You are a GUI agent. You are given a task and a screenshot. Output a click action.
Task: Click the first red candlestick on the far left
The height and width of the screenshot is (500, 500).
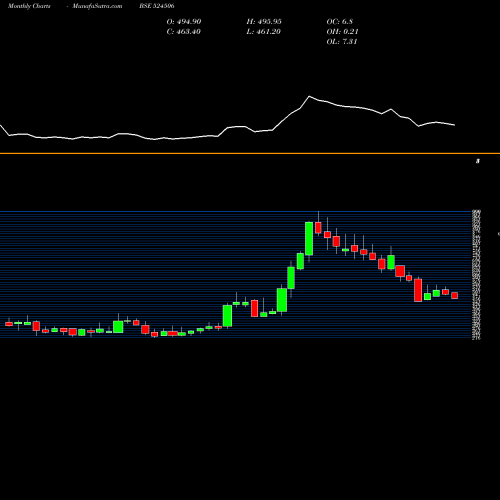click(x=9, y=324)
